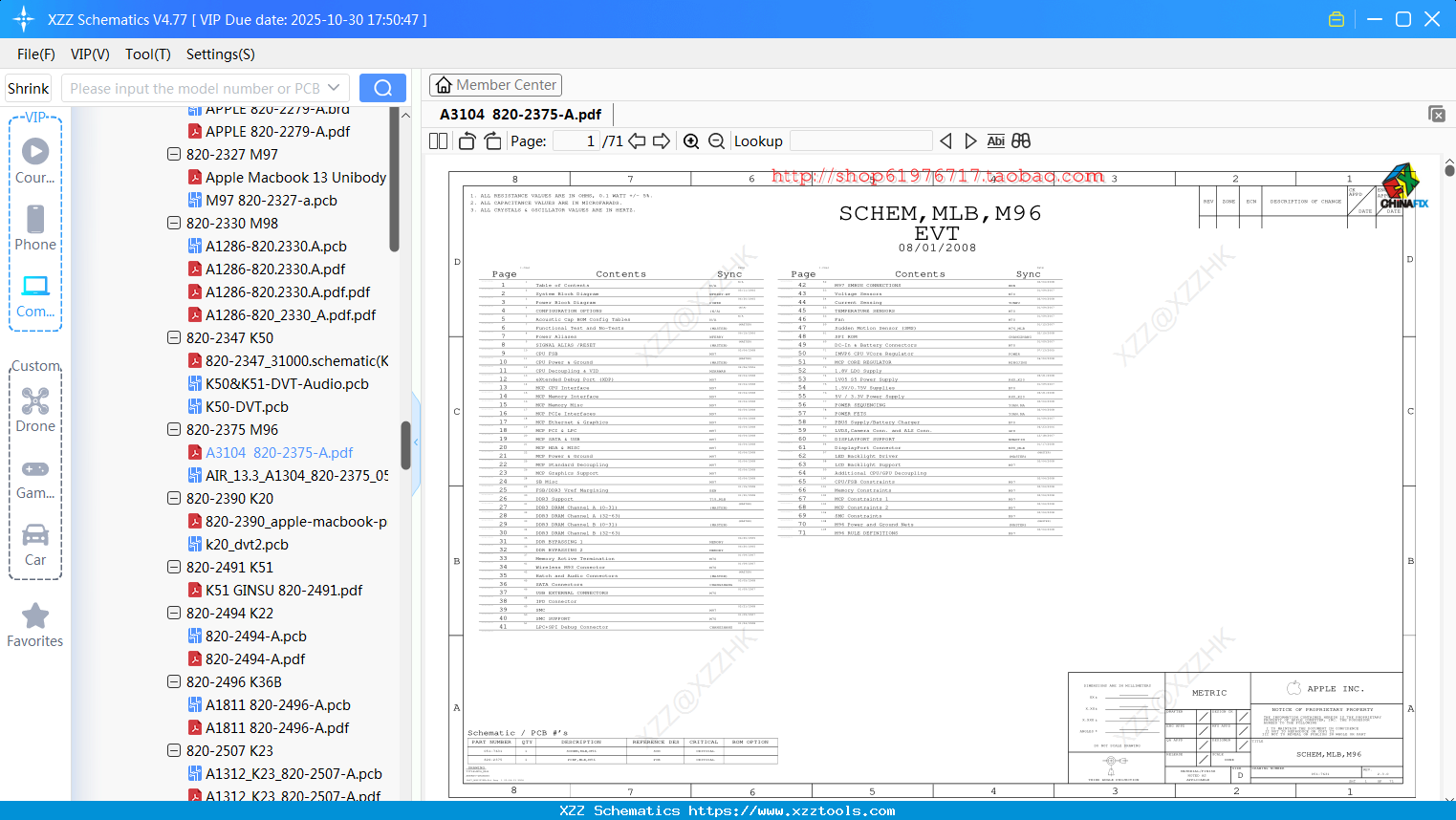Collapse the file tree side panel handle
The width and height of the screenshot is (1456, 820).
coord(416,442)
